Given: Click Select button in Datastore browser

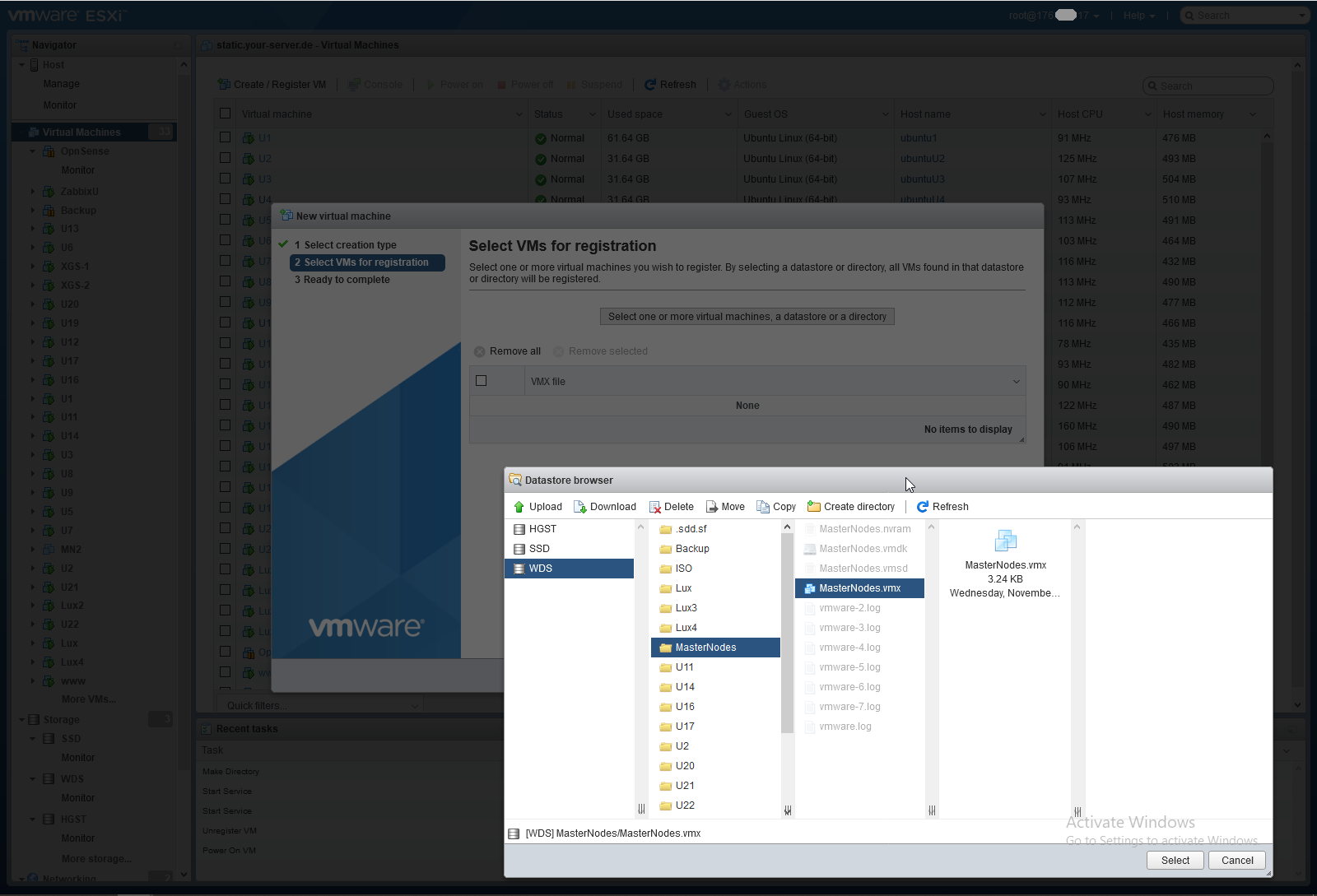Looking at the screenshot, I should pos(1175,861).
